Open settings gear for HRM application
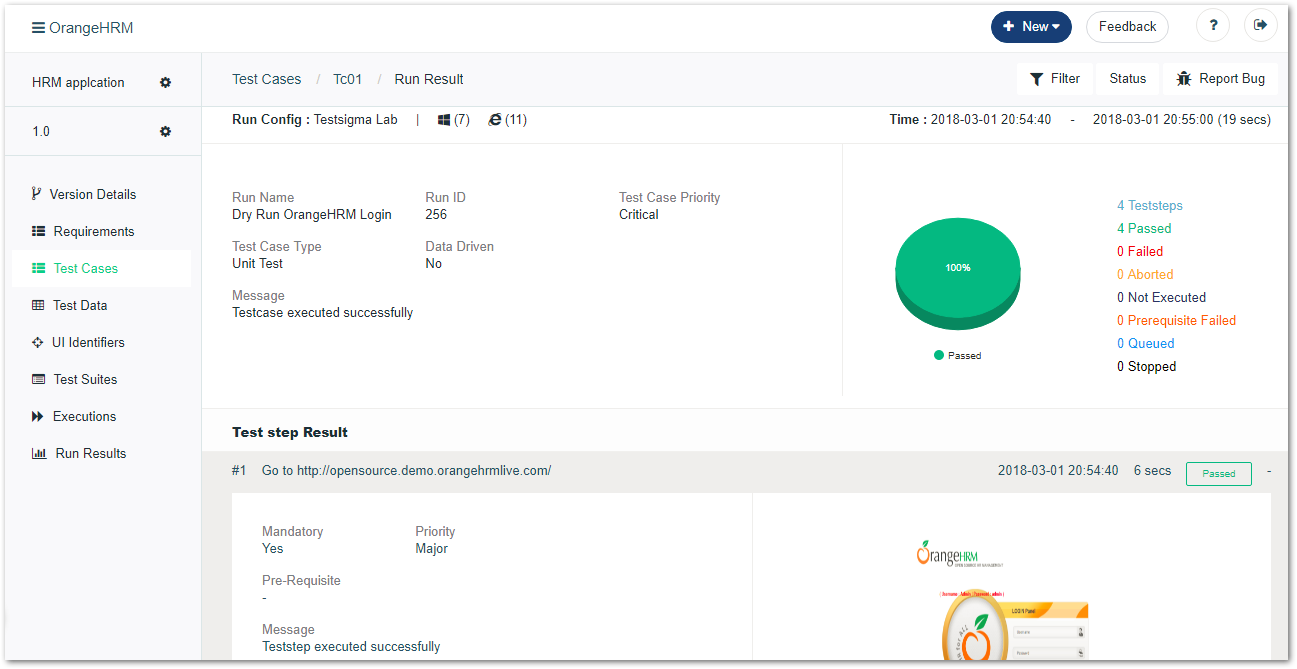 point(166,82)
